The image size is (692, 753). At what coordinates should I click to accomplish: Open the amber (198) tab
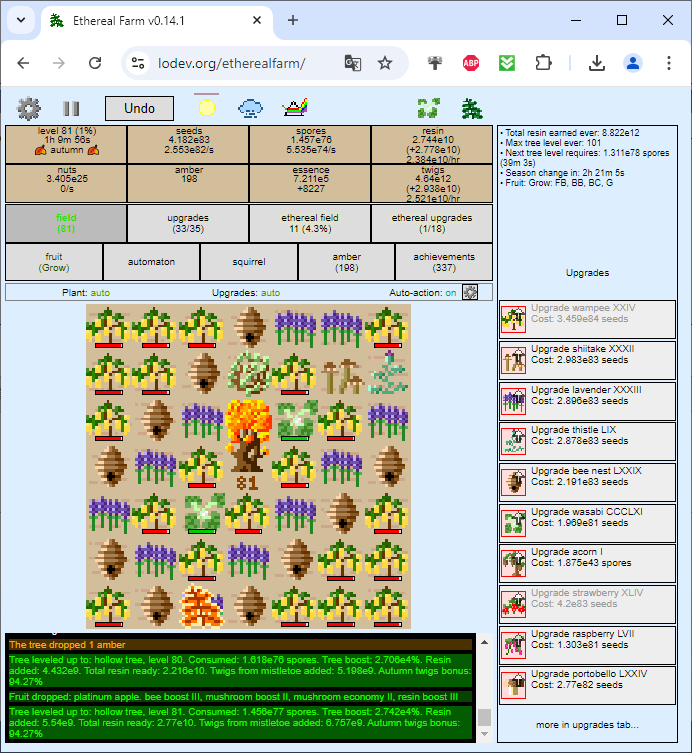tap(347, 262)
